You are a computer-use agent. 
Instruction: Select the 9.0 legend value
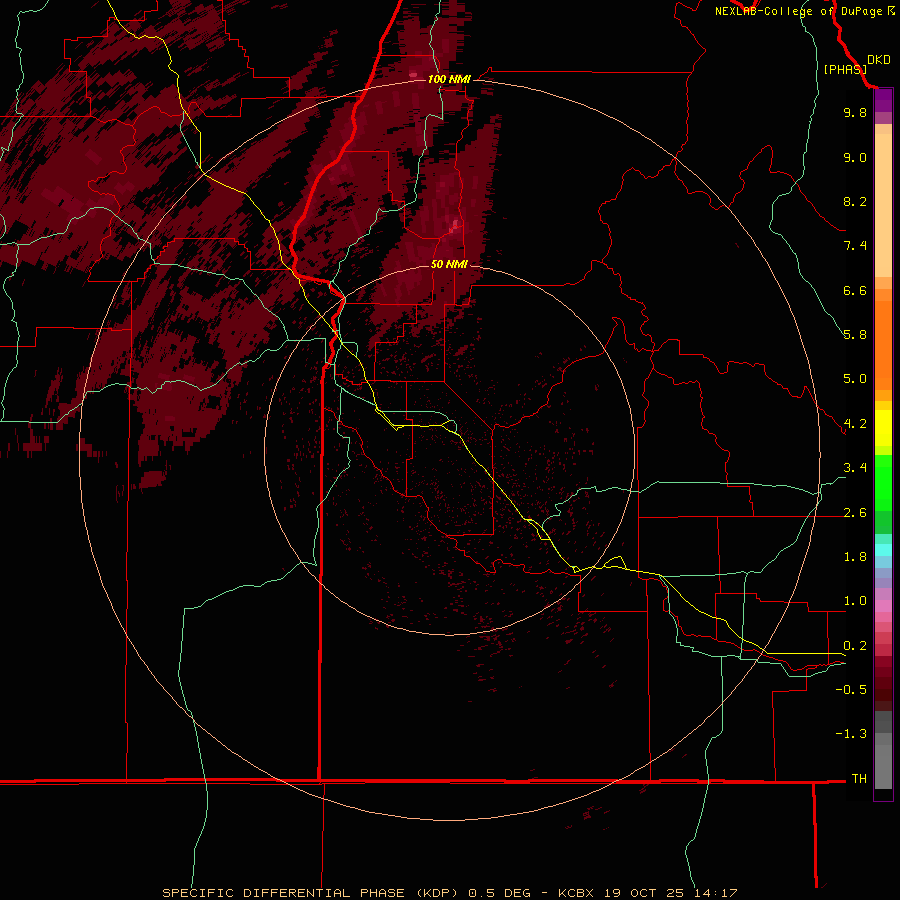(855, 157)
